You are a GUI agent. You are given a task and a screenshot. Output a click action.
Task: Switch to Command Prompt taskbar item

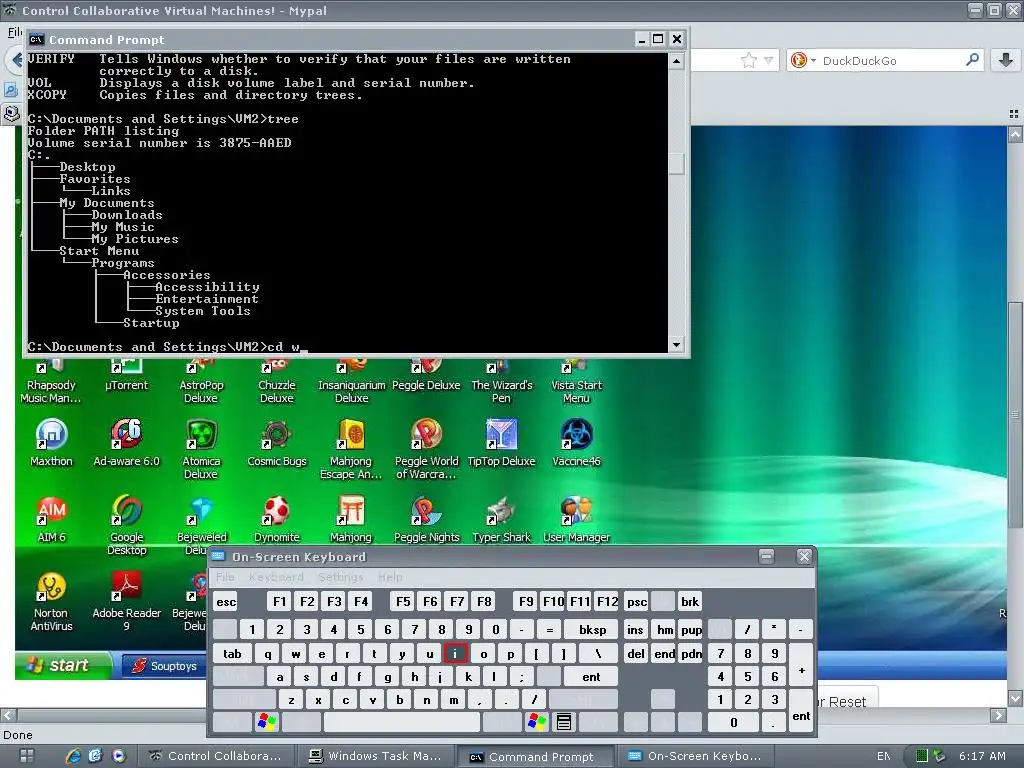pyautogui.click(x=535, y=756)
